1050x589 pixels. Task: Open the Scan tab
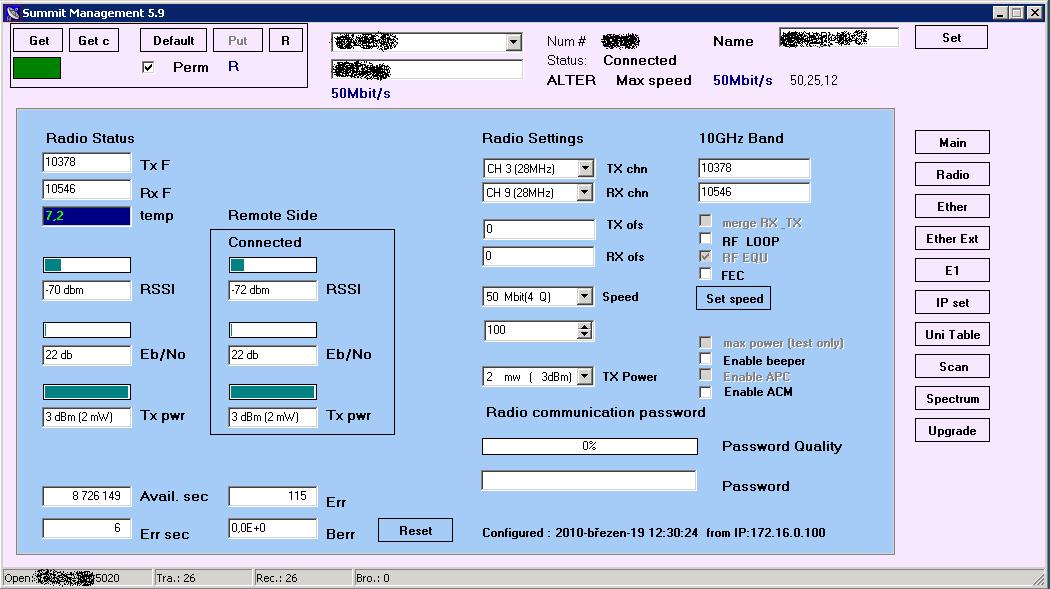tap(952, 367)
